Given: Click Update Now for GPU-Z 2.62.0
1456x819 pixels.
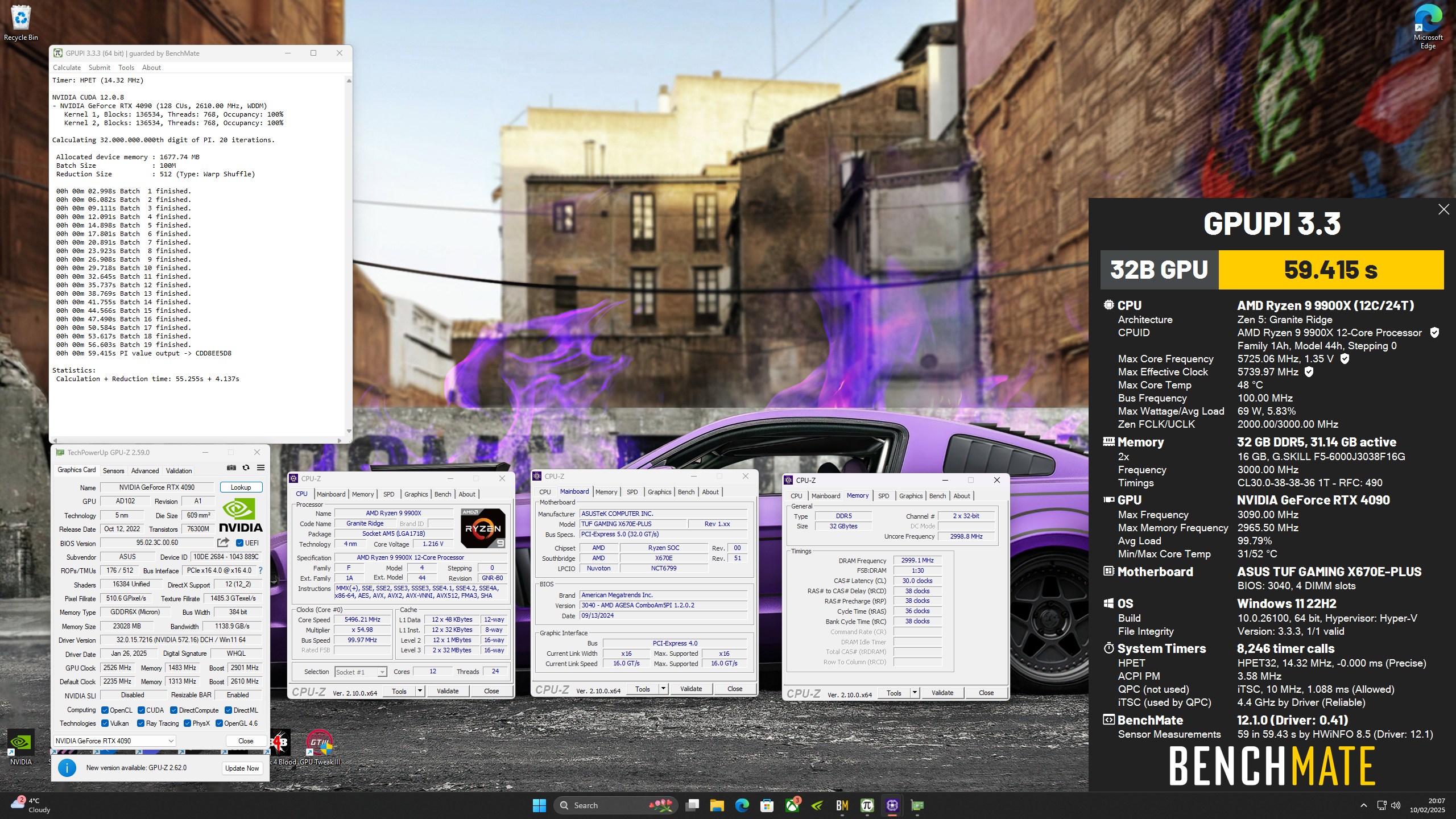Looking at the screenshot, I should [x=242, y=768].
